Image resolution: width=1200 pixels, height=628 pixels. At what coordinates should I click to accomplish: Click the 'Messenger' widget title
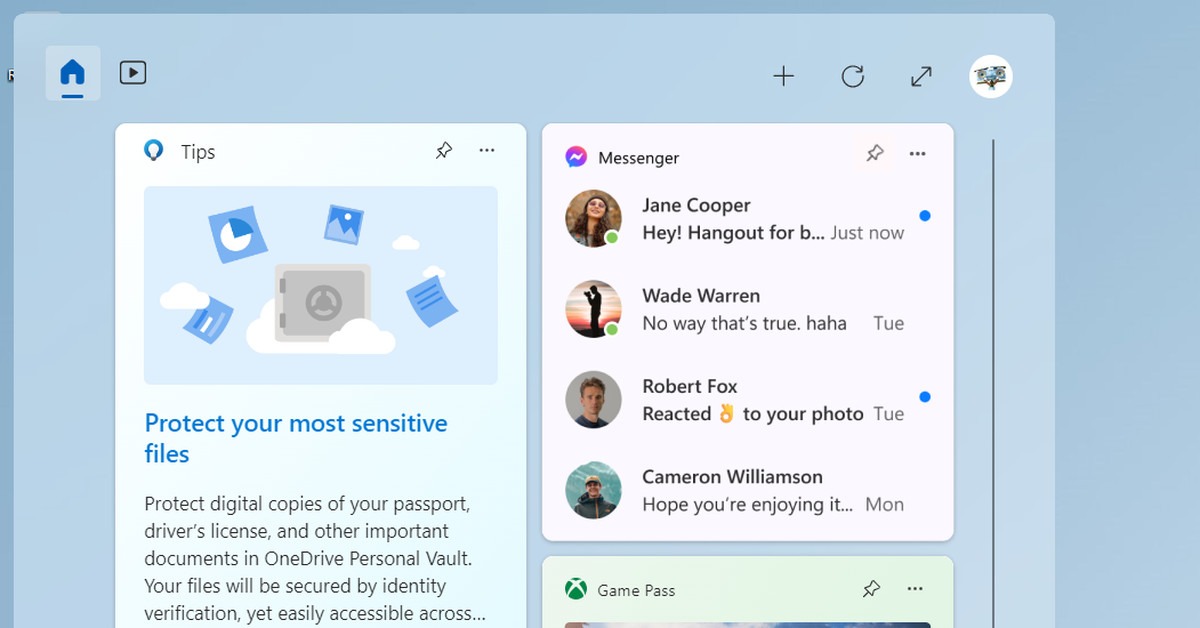tap(638, 158)
